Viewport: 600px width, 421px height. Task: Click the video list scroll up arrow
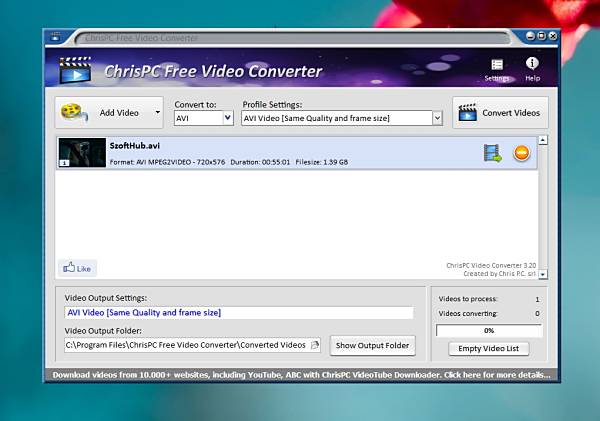tap(543, 140)
